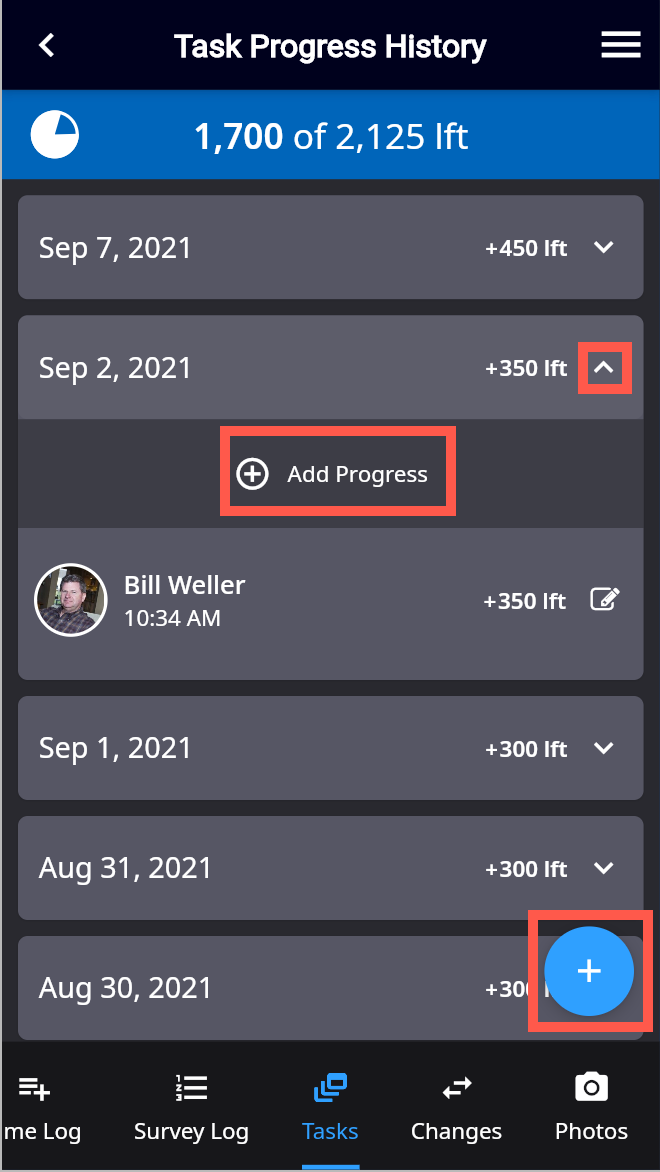Tap the blue floating plus button
This screenshot has width=660, height=1172.
(589, 971)
